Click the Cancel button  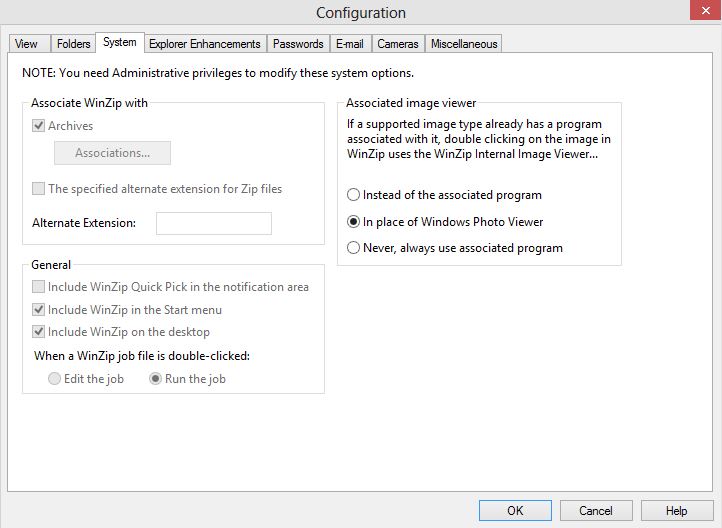point(596,511)
